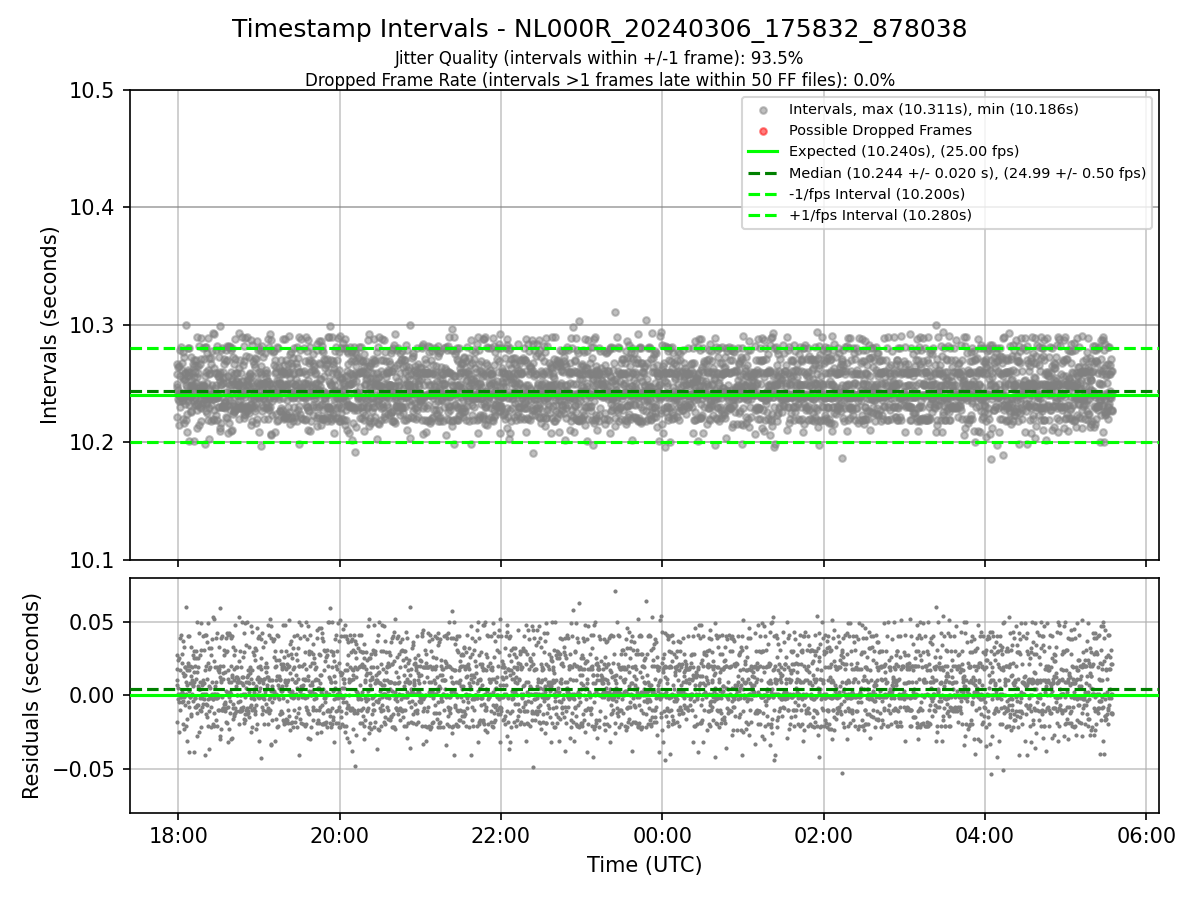Screen dimensions: 1200x900
Task: Click the Time (UTC) x-axis label
Action: (644, 865)
